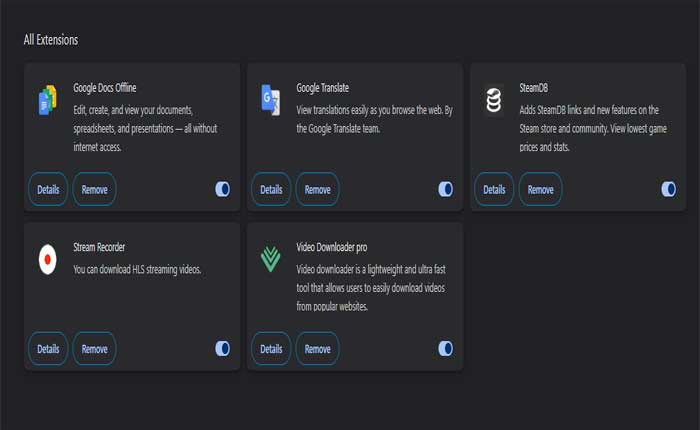The height and width of the screenshot is (430, 700).
Task: Turn off the Google Translate toggle
Action: tap(446, 189)
